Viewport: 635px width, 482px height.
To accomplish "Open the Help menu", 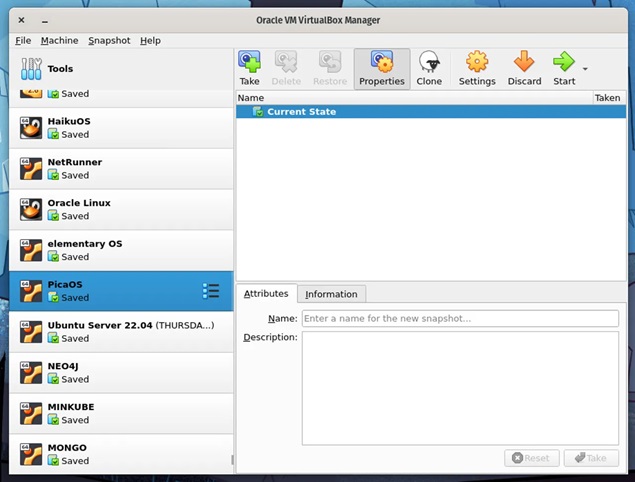I will 150,41.
